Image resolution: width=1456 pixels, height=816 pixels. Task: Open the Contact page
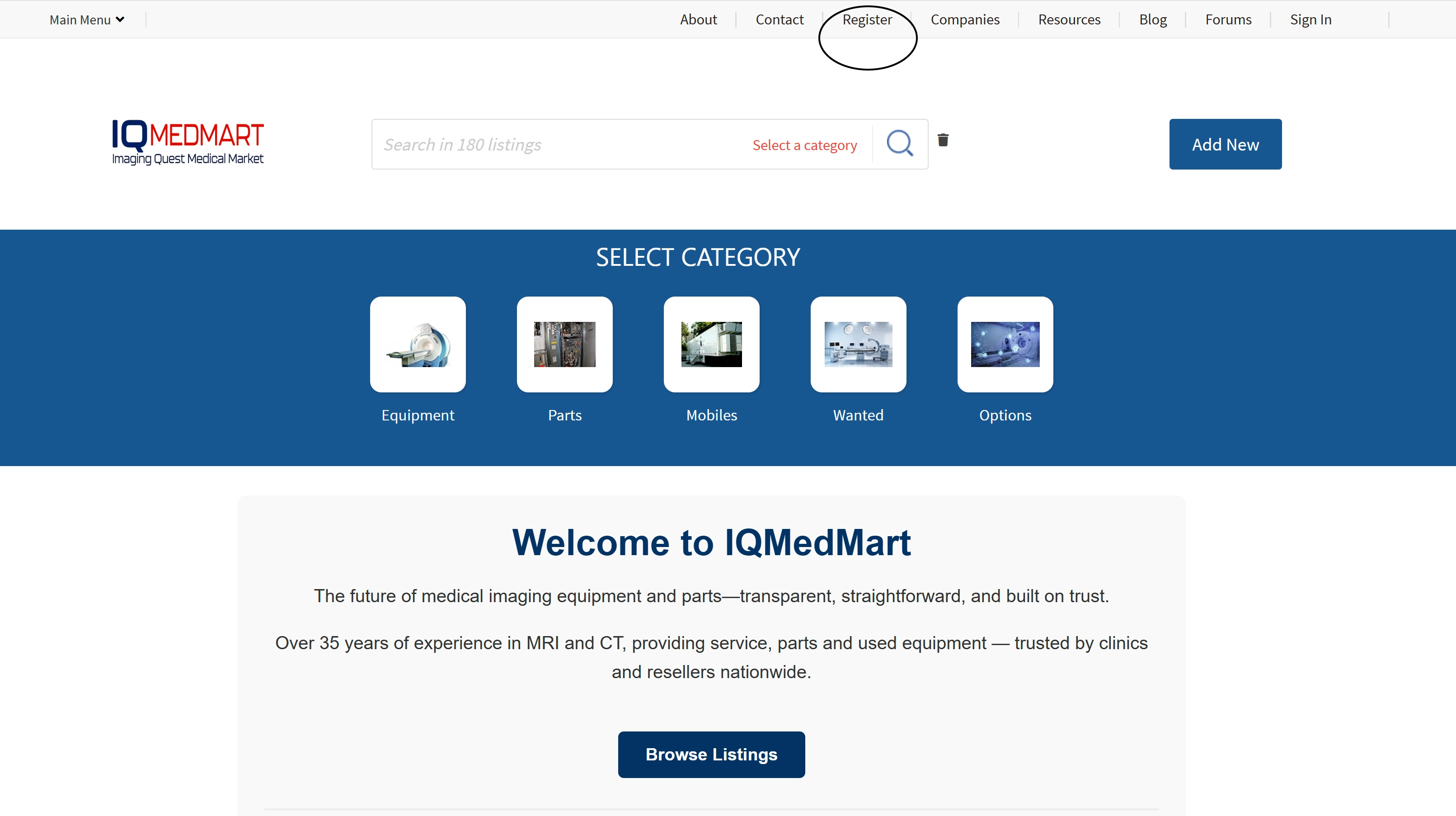point(780,20)
